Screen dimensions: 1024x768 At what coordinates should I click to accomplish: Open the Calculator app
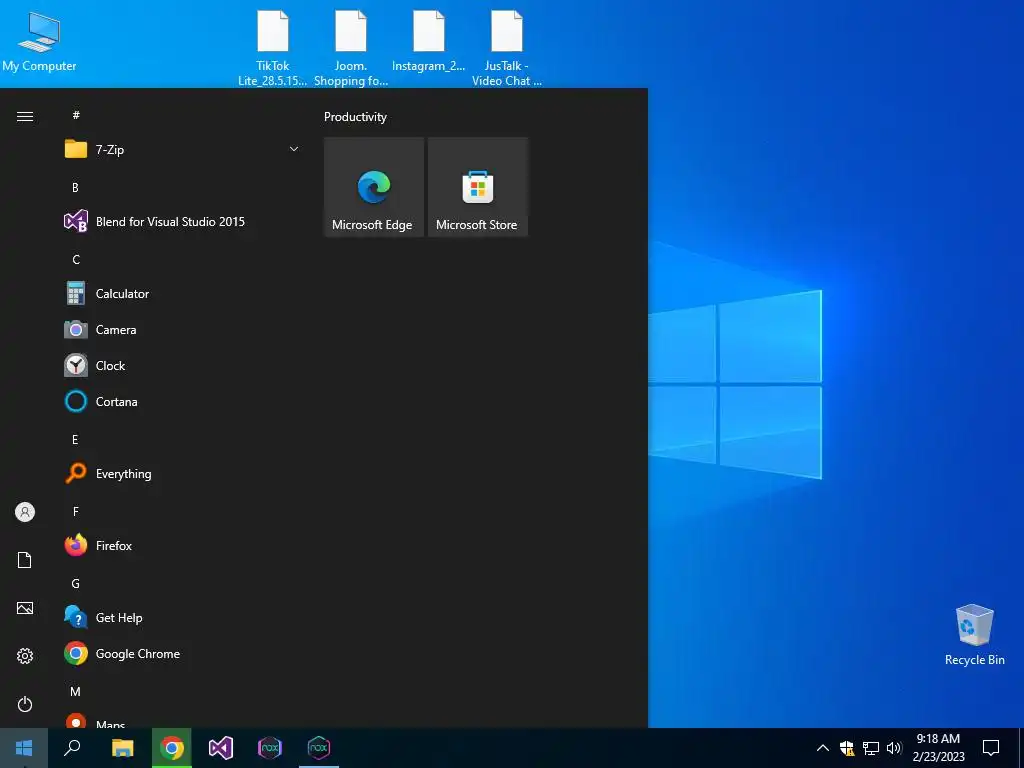coord(183,293)
